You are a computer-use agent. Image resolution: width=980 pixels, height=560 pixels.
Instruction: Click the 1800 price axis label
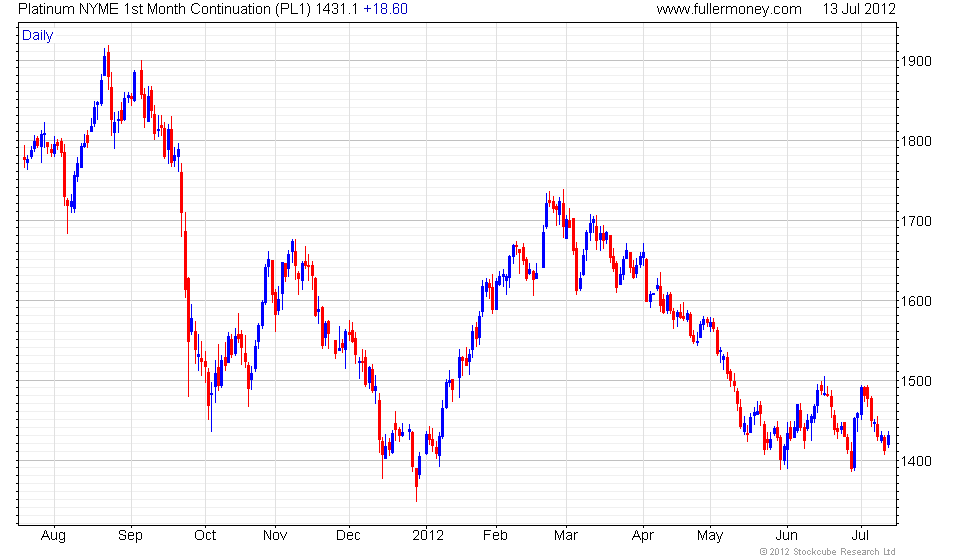click(916, 141)
